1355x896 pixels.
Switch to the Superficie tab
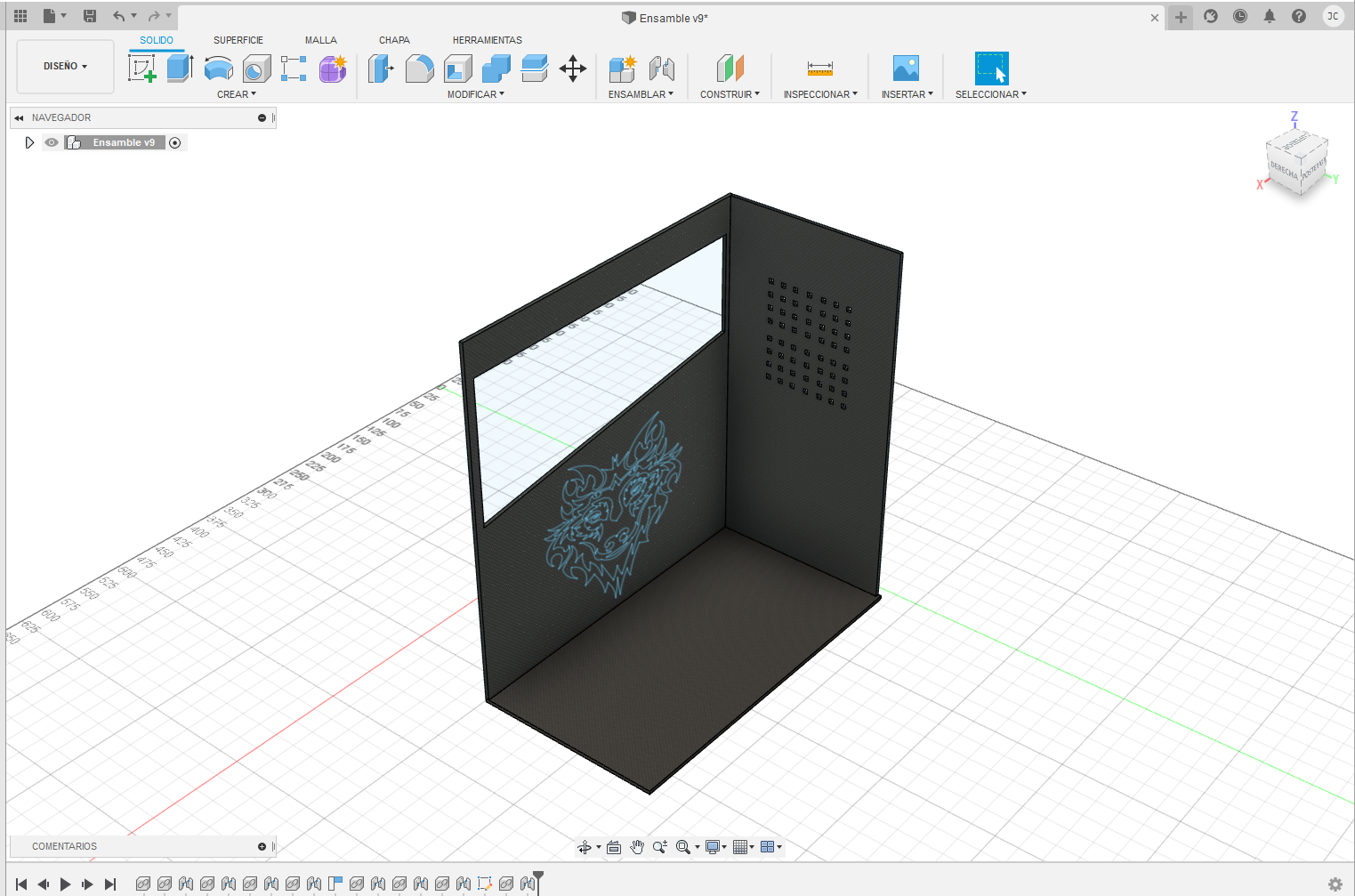click(x=238, y=40)
